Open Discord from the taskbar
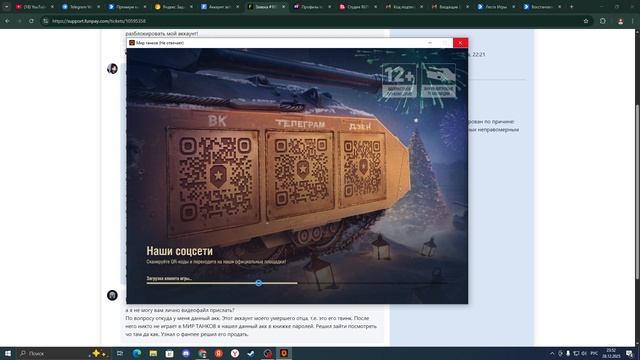640x360 pixels. 186,353
